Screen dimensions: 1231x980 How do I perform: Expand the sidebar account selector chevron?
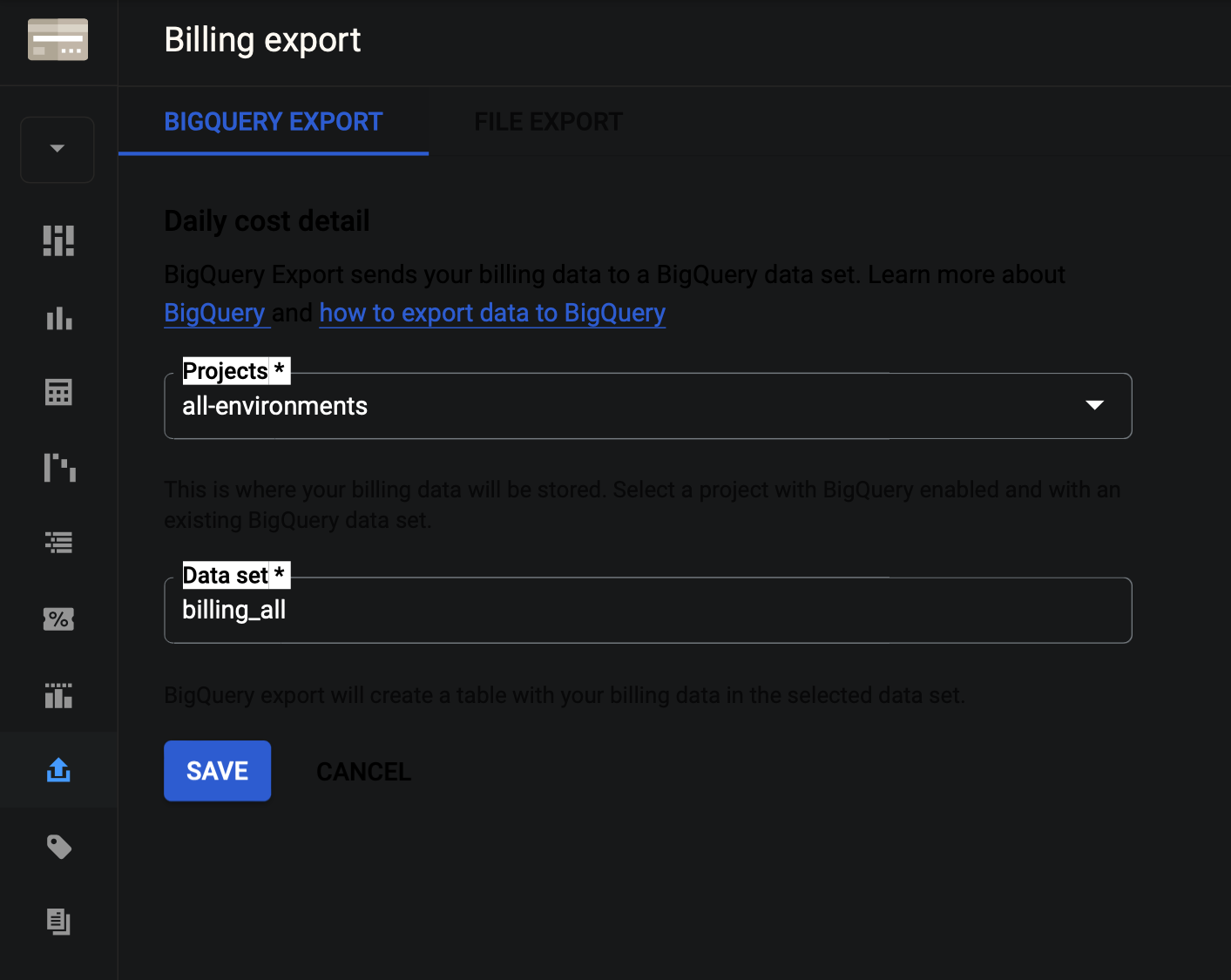click(x=57, y=150)
